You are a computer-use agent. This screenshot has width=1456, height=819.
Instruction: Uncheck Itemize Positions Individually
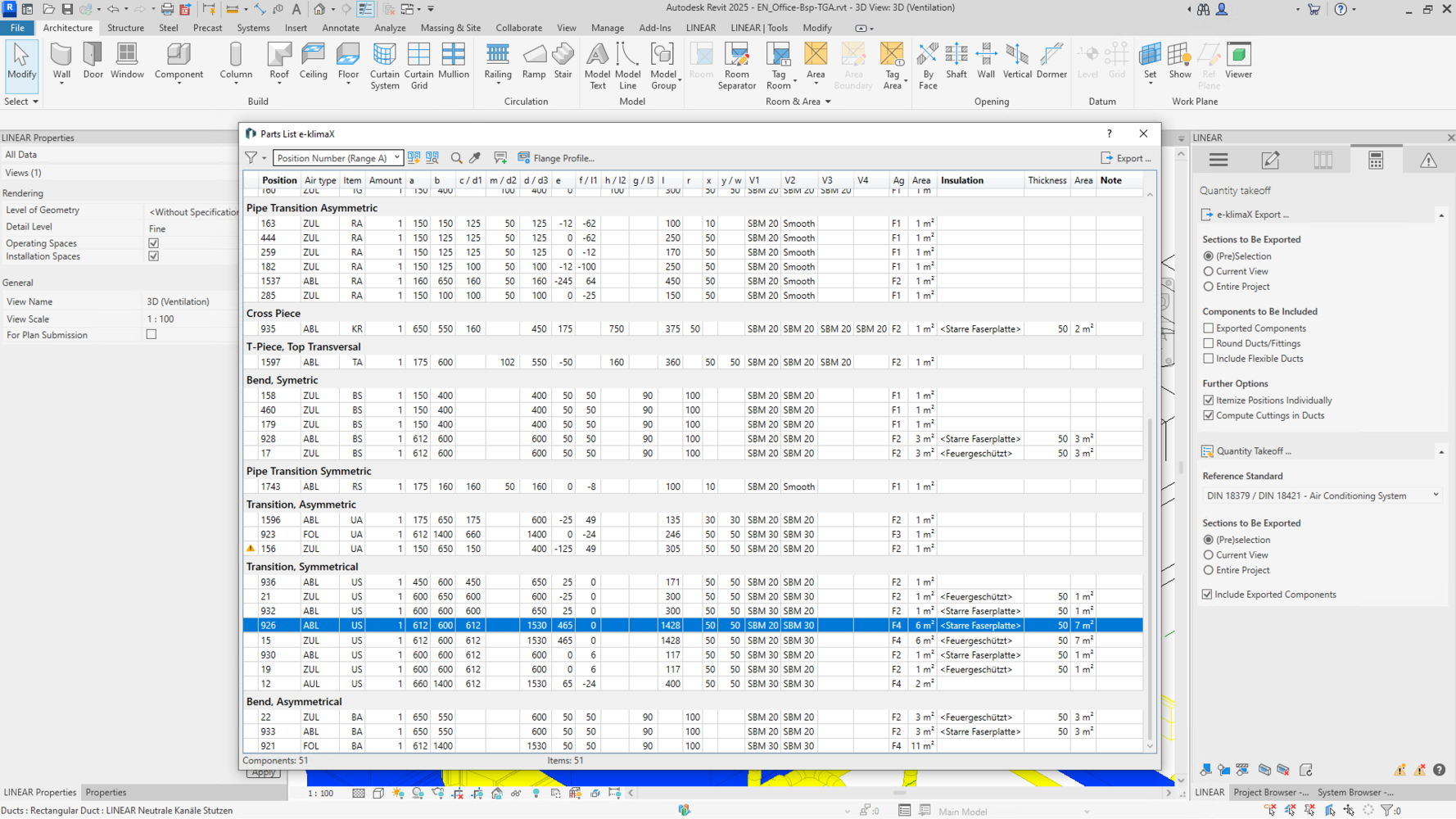click(1208, 400)
